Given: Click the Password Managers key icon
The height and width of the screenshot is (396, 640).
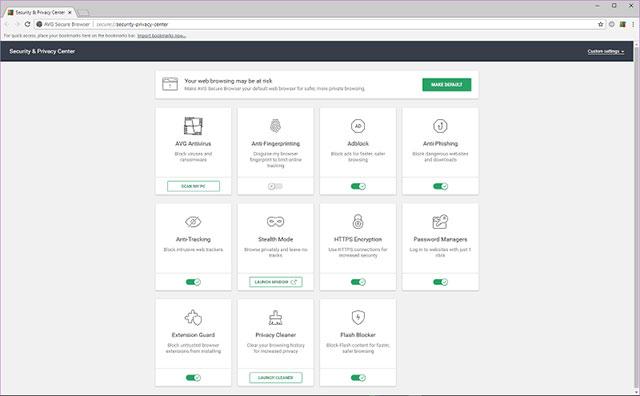Looking at the screenshot, I should click(440, 222).
